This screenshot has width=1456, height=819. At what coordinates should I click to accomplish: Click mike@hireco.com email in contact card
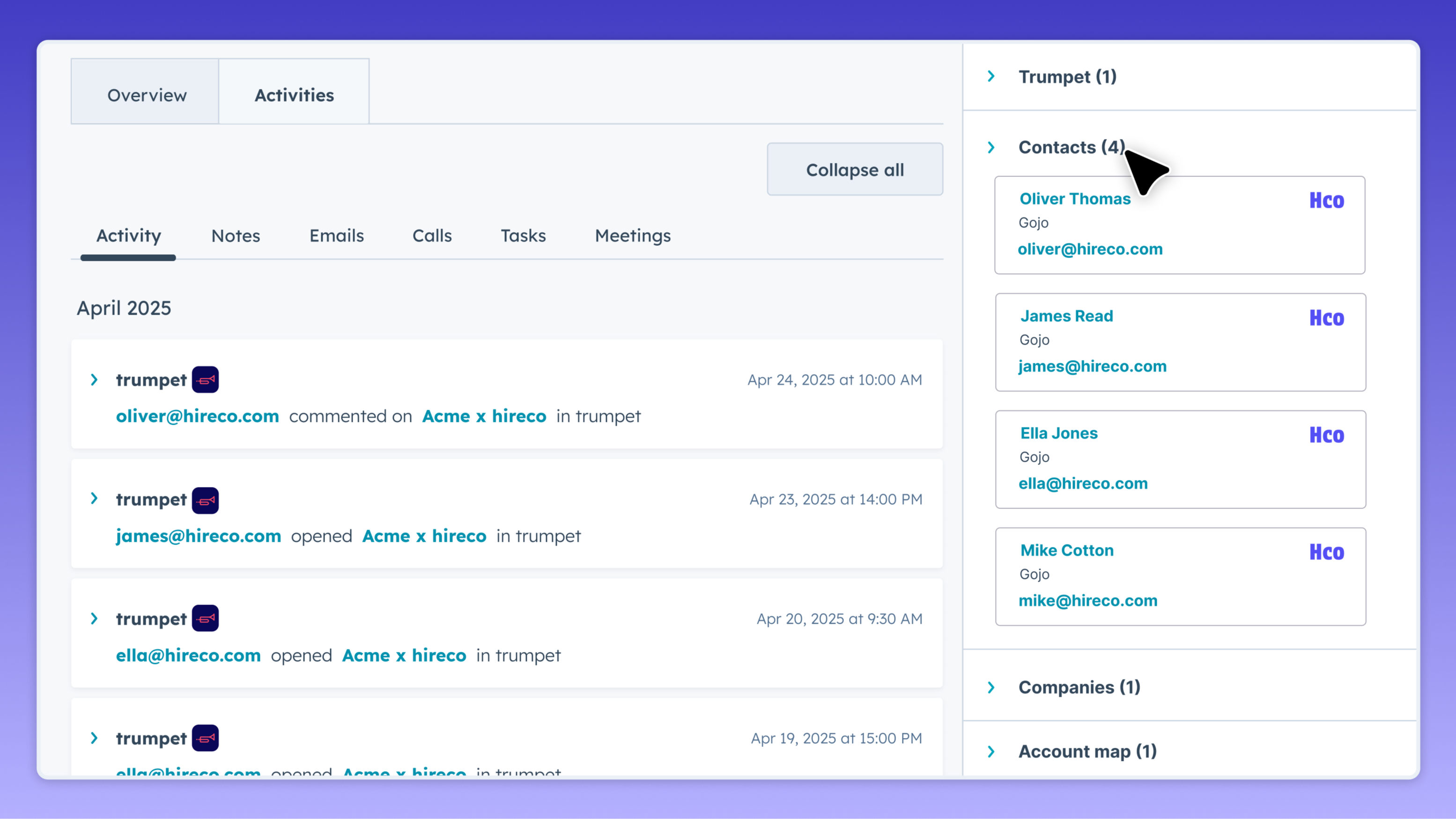click(x=1087, y=600)
